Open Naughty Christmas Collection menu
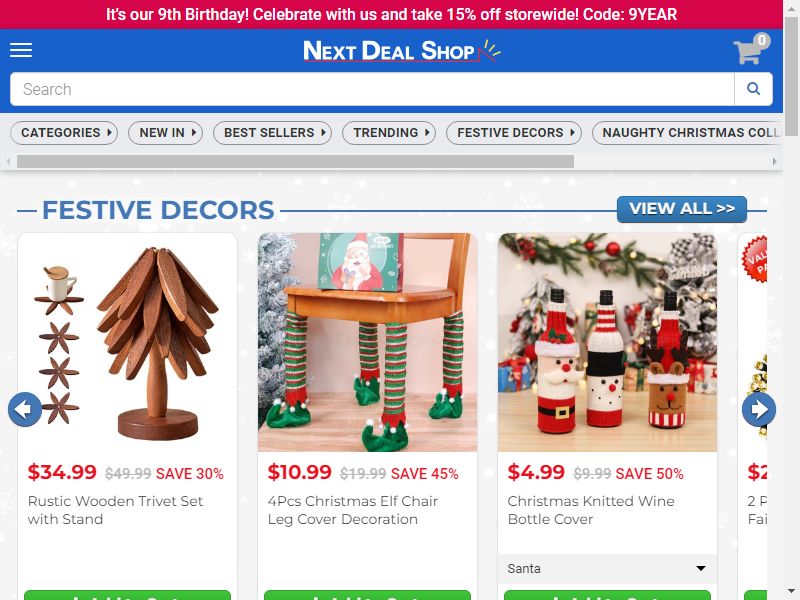 [687, 133]
